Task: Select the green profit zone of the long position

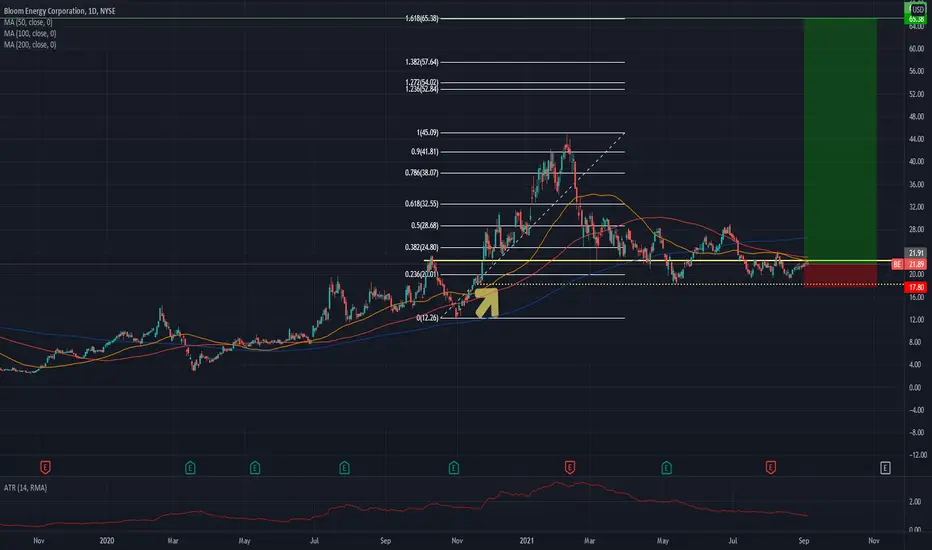Action: pos(840,139)
